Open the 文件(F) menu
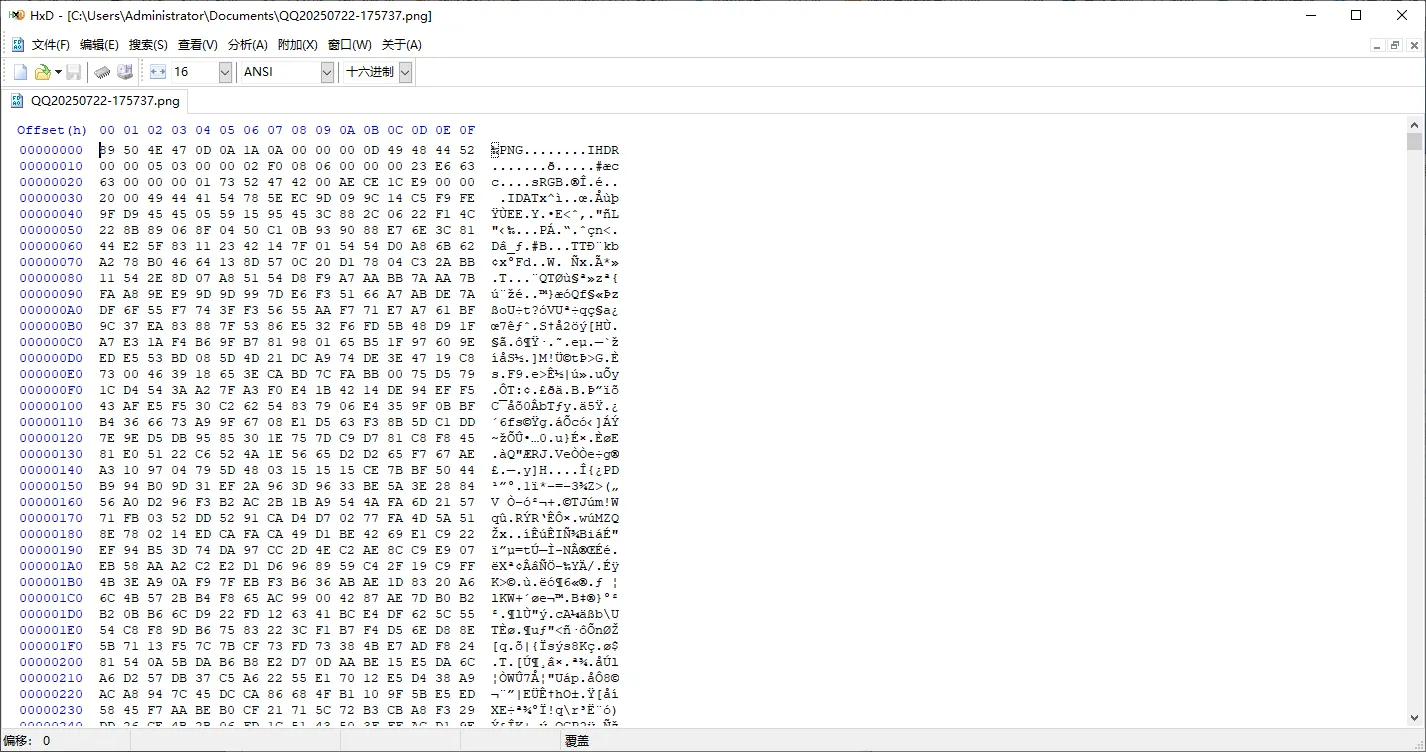Viewport: 1426px width, 752px height. tap(51, 45)
